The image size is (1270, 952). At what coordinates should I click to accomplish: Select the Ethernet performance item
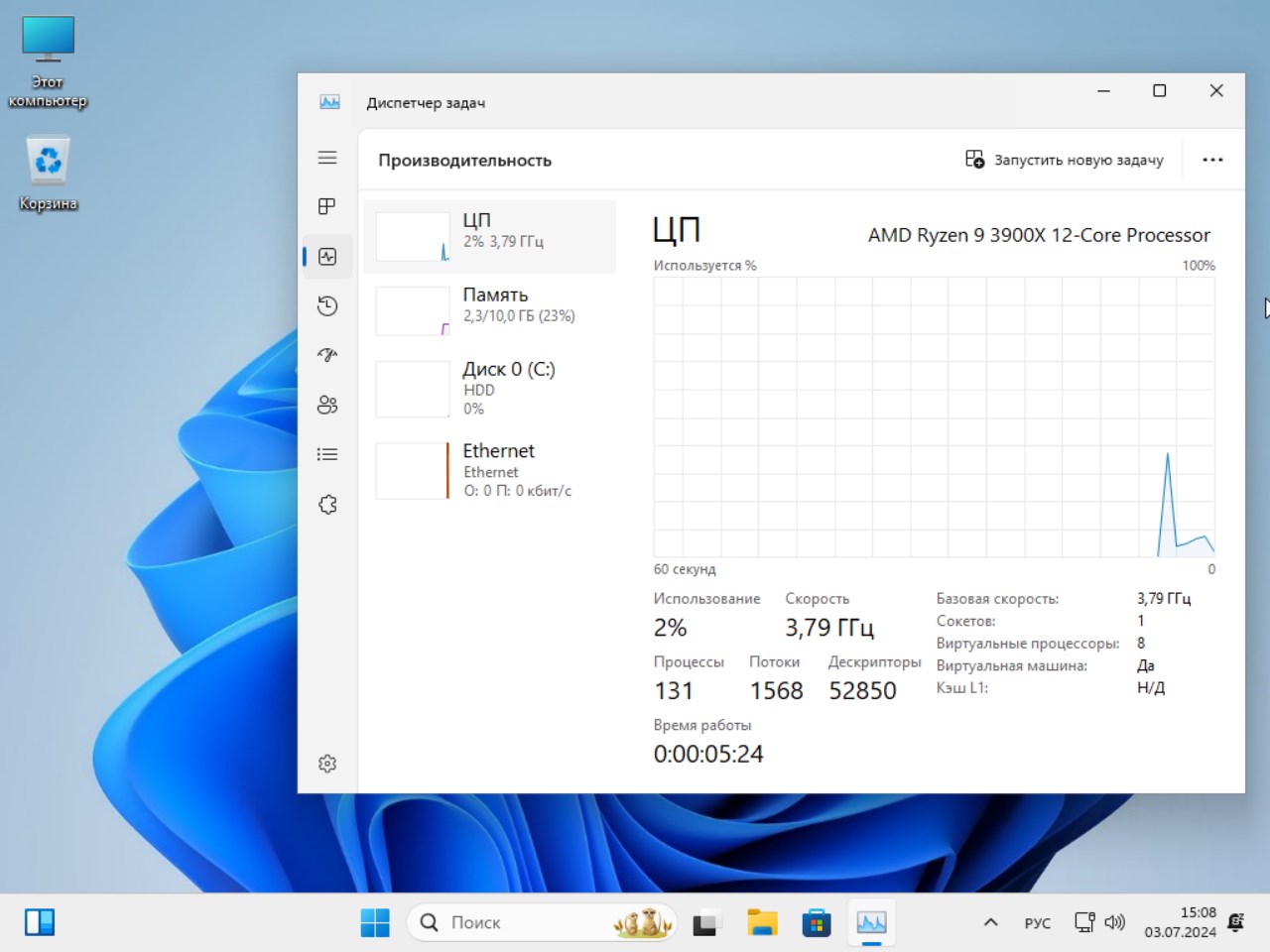tap(490, 470)
